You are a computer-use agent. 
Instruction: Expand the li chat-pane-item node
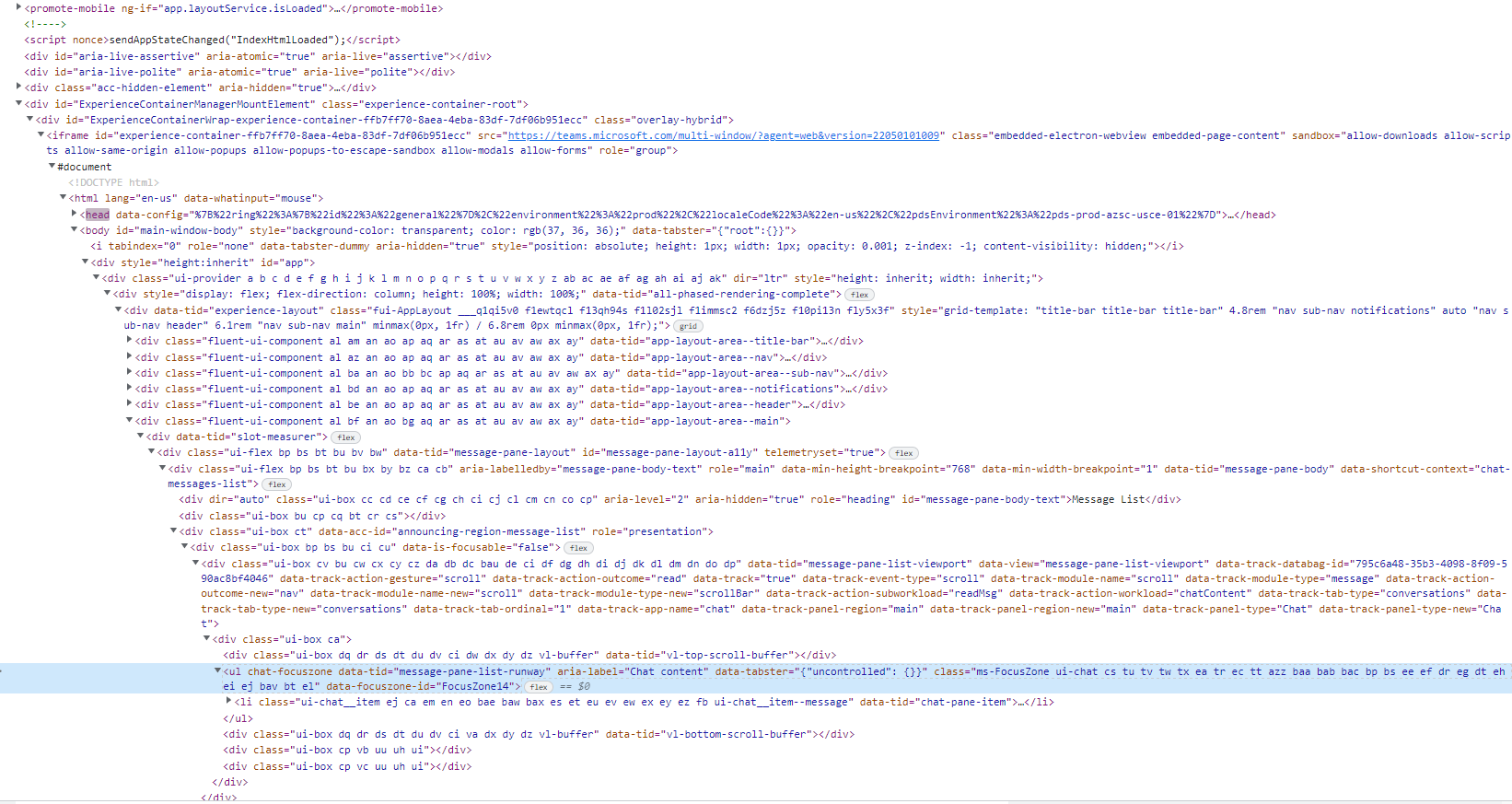[229, 701]
